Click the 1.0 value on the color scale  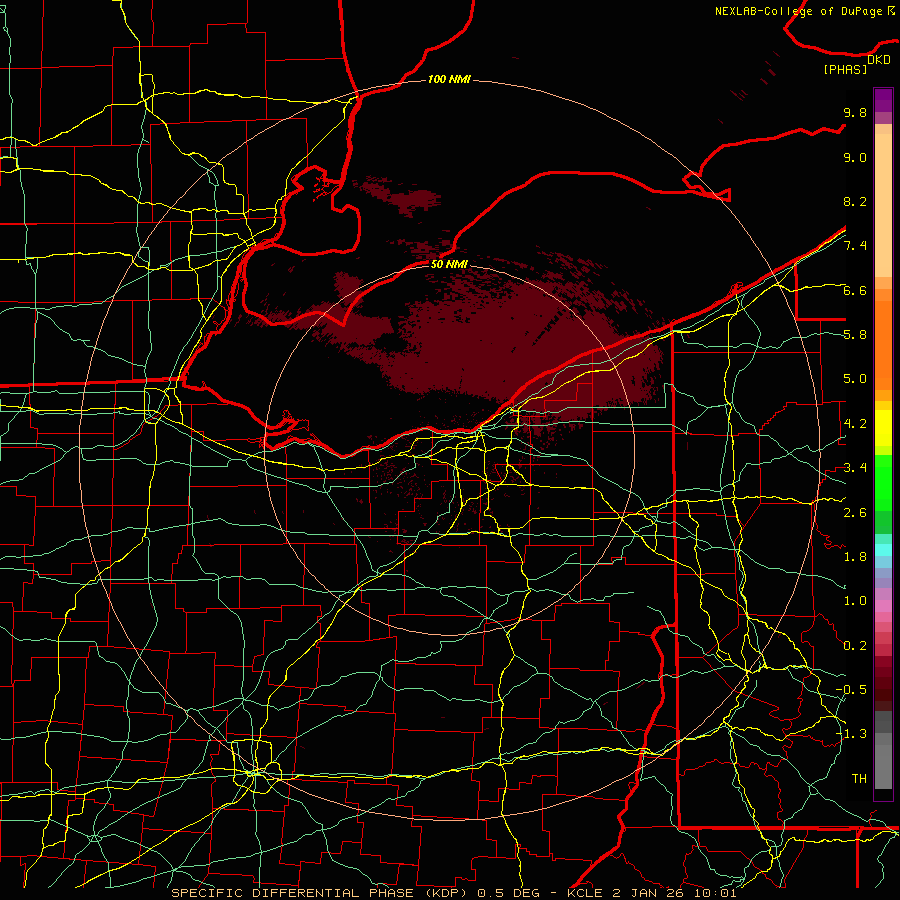[855, 601]
